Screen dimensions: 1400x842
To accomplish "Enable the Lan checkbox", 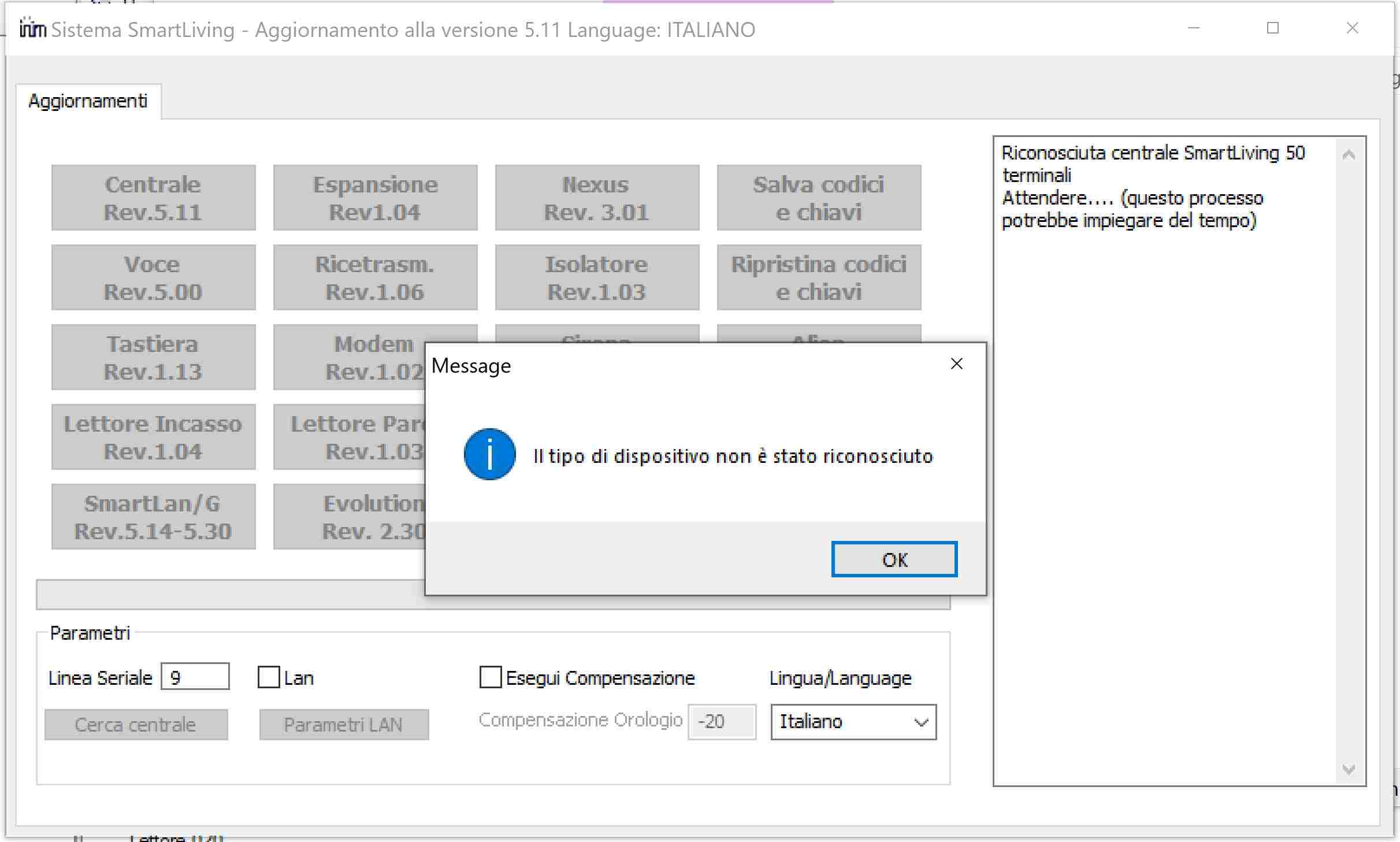I will (269, 677).
